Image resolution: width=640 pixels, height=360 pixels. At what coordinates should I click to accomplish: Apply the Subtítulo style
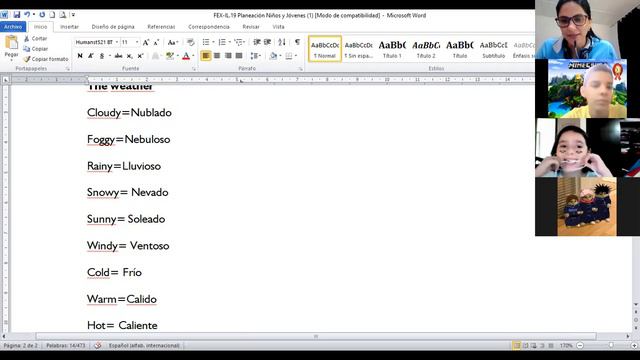click(493, 49)
